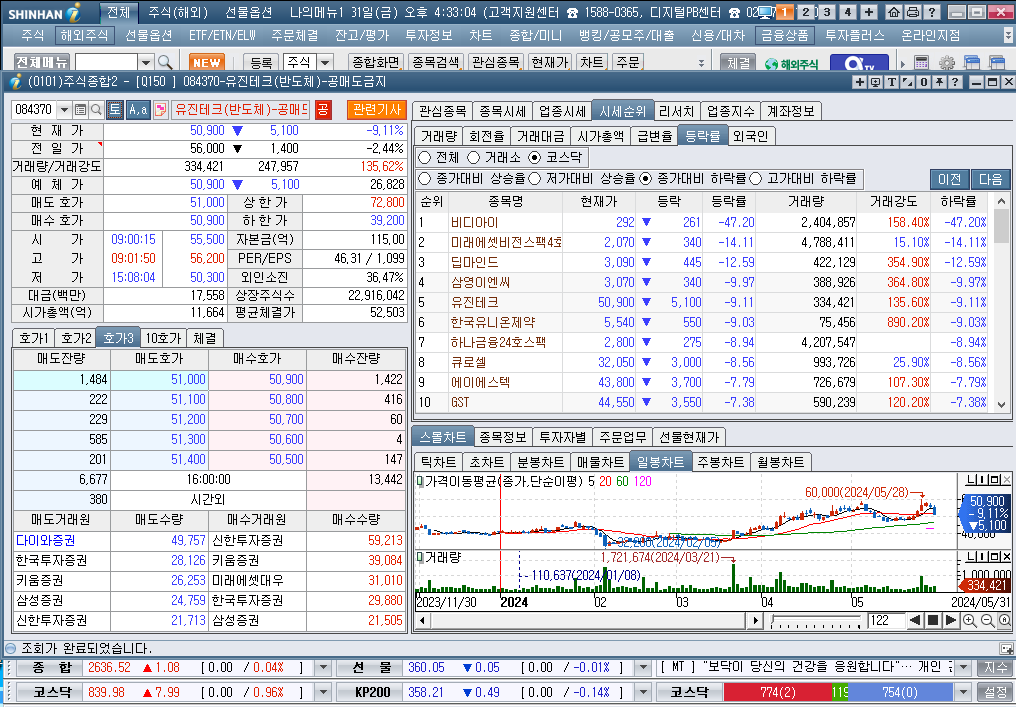Click the zoom out magnifier on chart
Viewport: 1016px width, 707px height.
tap(987, 620)
